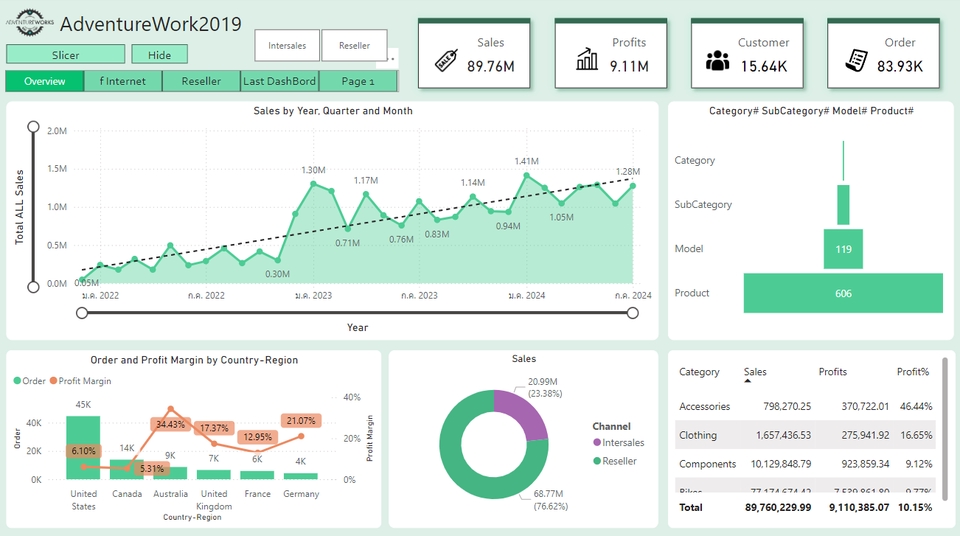Drill into the Product funnel bar
The image size is (960, 536).
(843, 293)
